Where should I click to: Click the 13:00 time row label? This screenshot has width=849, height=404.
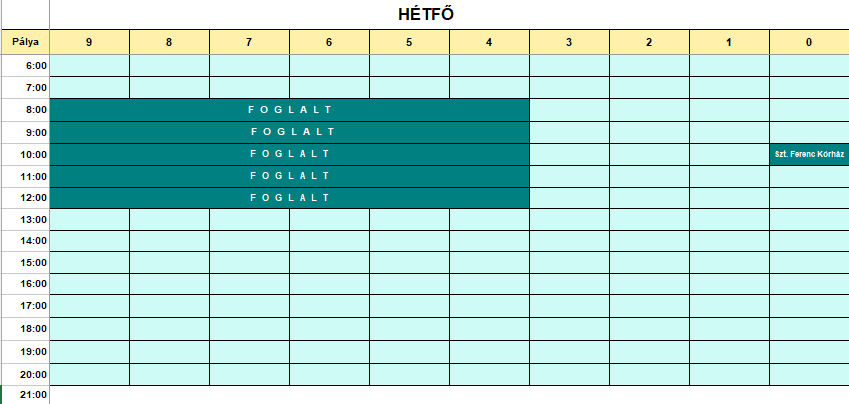[25, 220]
